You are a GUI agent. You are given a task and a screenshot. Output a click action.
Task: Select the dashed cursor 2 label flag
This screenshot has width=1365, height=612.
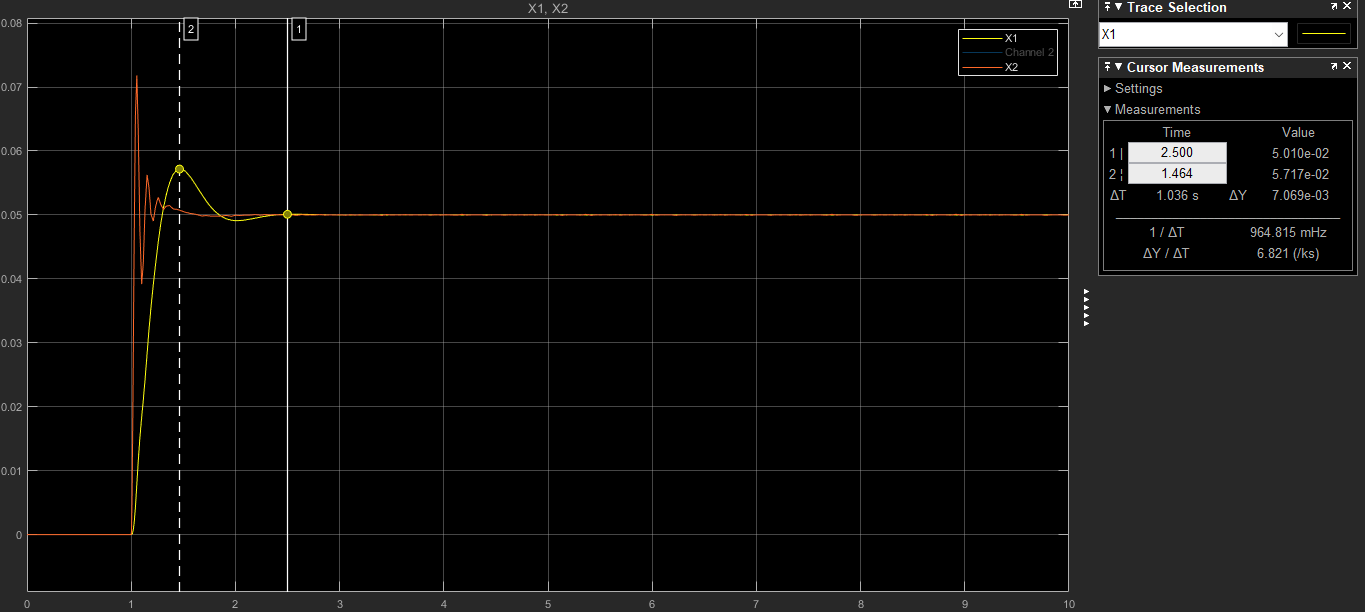click(190, 29)
